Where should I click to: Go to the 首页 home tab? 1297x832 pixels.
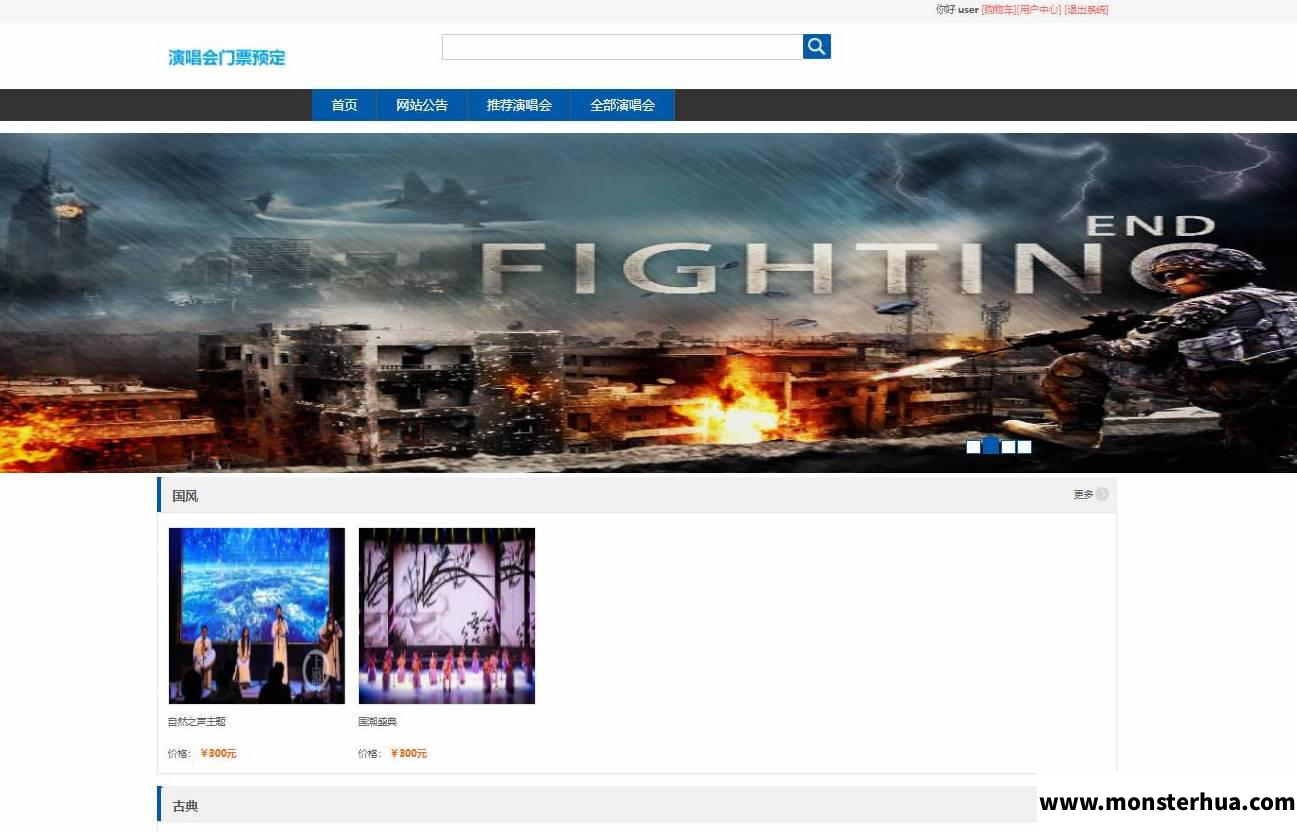click(x=344, y=105)
